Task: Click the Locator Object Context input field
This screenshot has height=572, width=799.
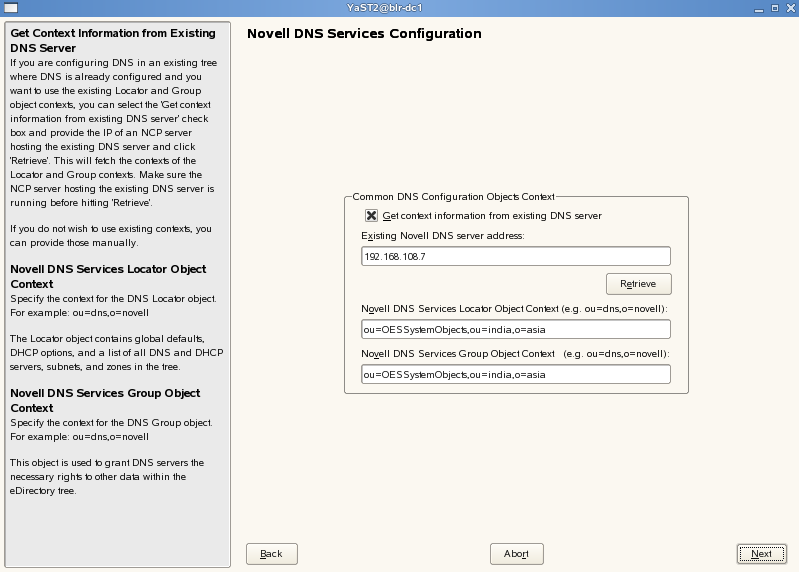Action: [x=515, y=330]
